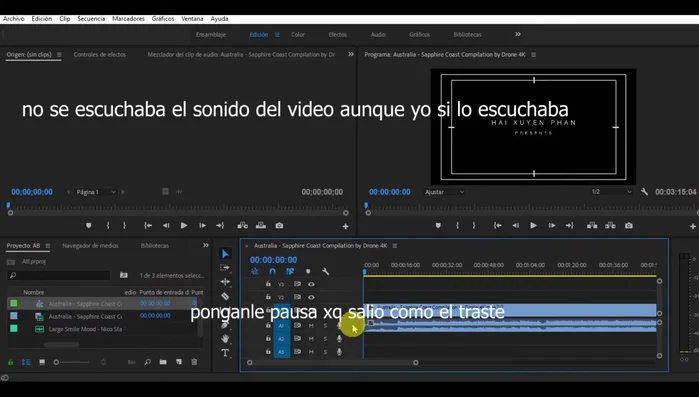Click the Project panel search field

(x=59, y=275)
